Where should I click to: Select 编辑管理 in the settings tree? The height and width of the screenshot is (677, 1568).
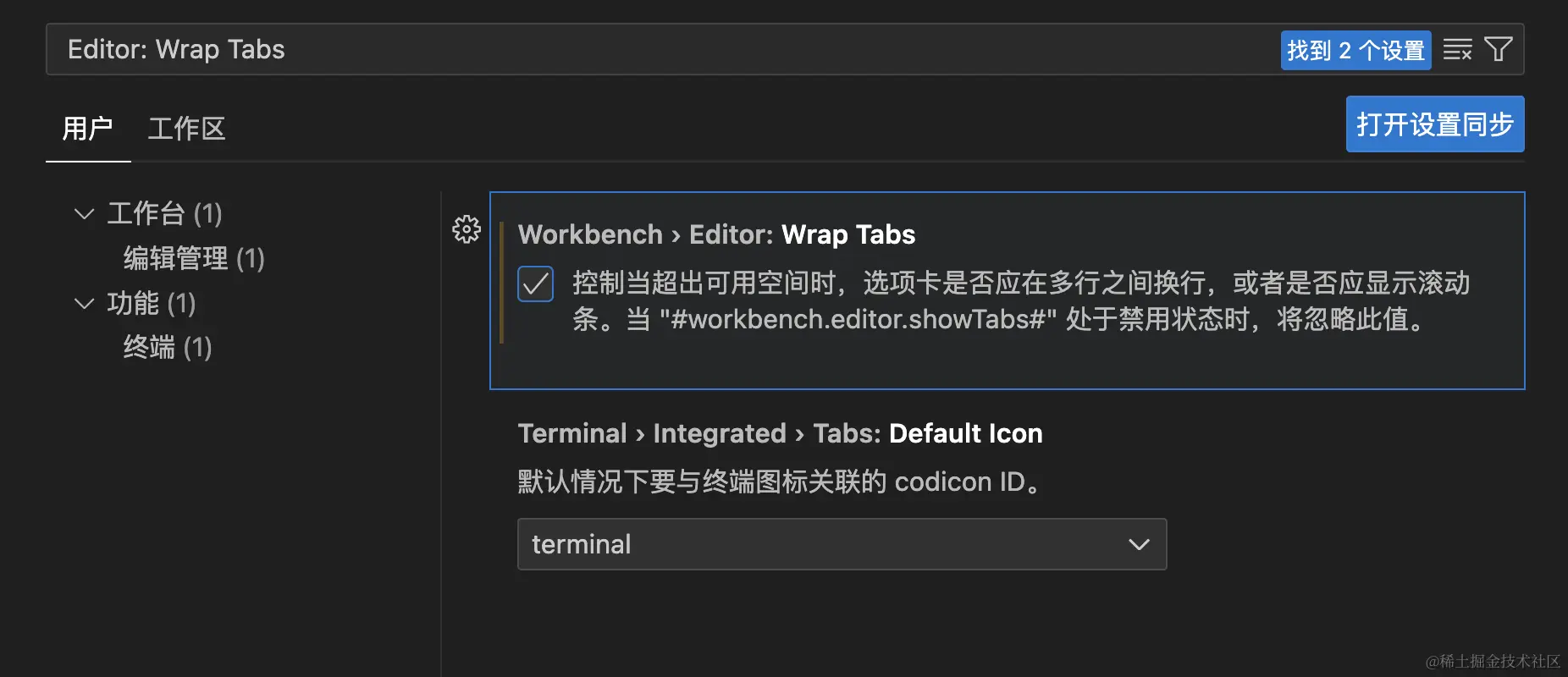[x=194, y=257]
